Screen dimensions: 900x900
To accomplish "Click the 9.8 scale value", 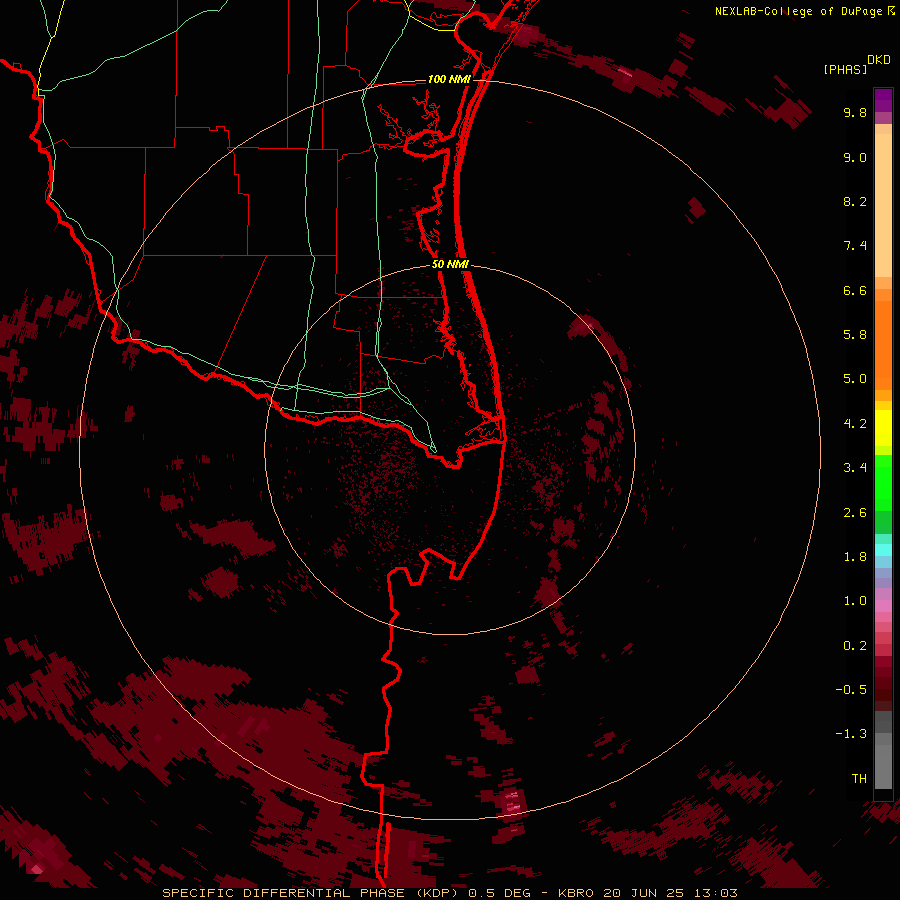I will [855, 112].
